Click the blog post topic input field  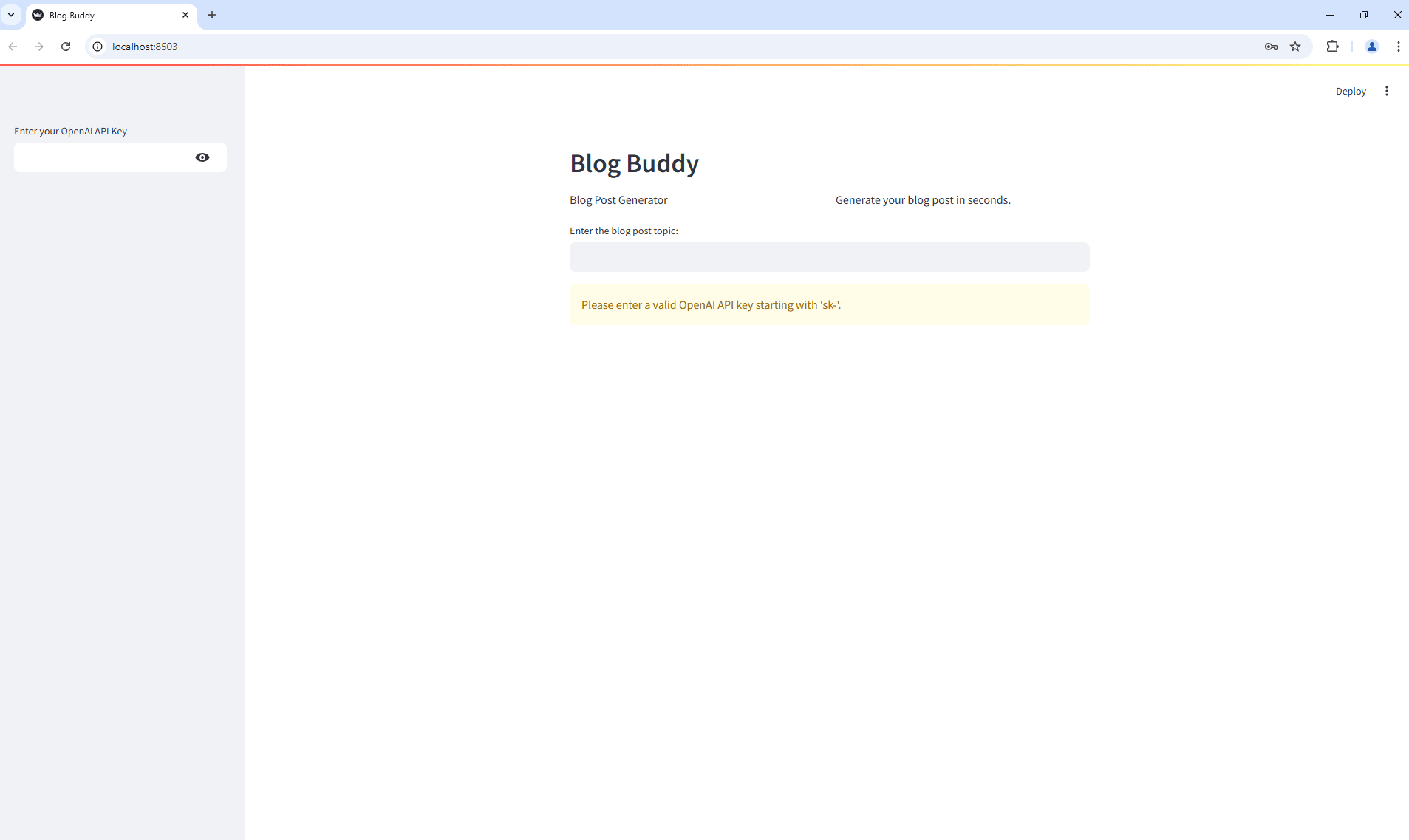tap(829, 257)
